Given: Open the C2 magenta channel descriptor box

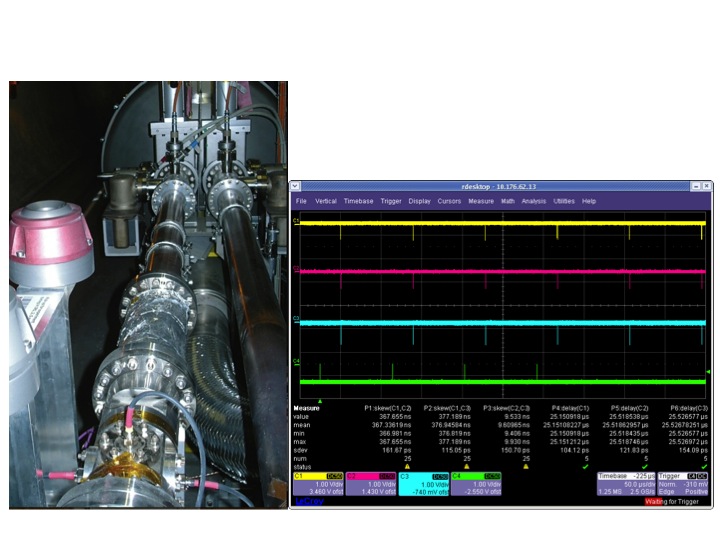Looking at the screenshot, I should (371, 484).
